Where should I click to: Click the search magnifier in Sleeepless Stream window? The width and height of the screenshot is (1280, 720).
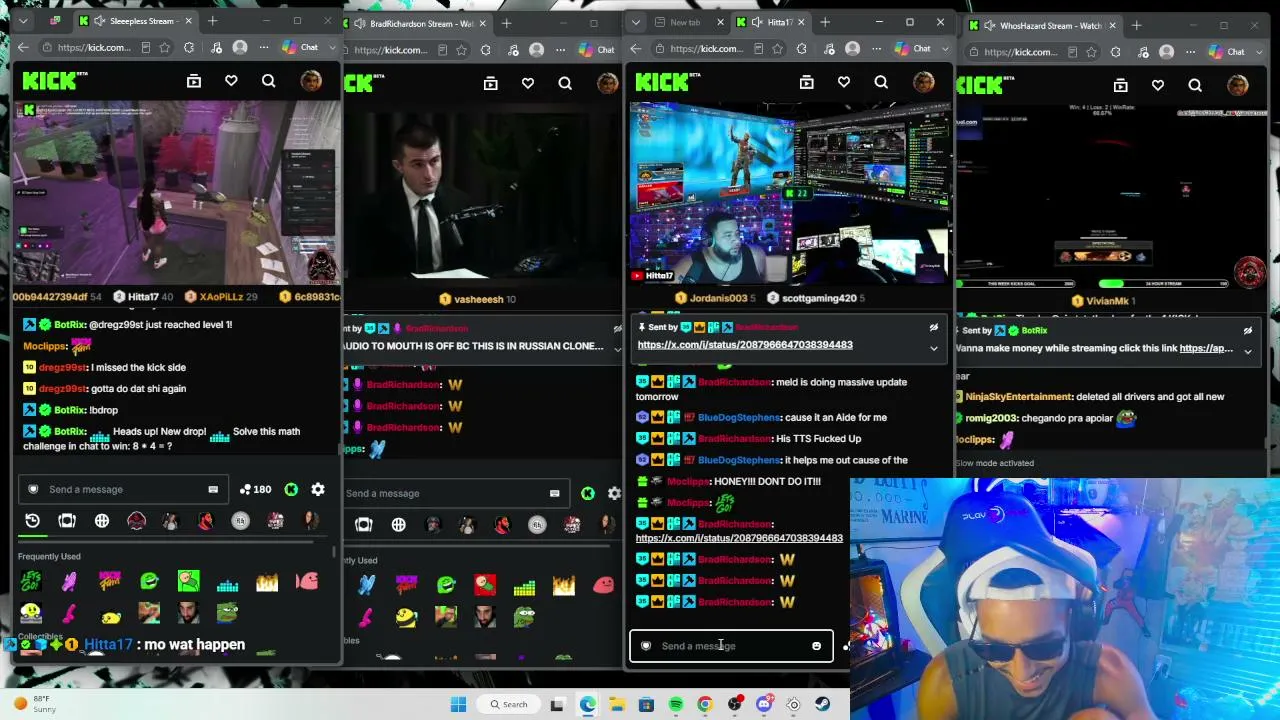coord(268,81)
